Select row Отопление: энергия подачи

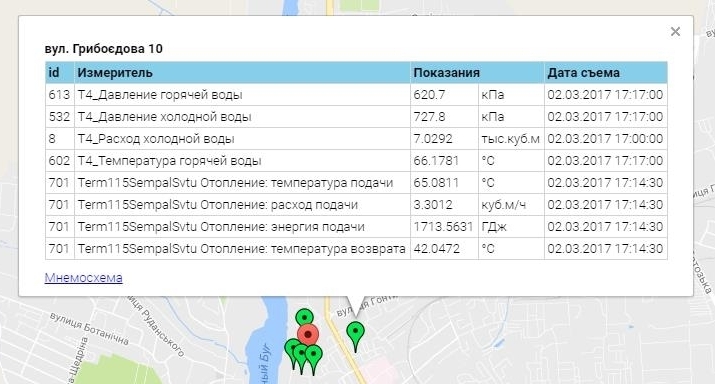point(356,227)
